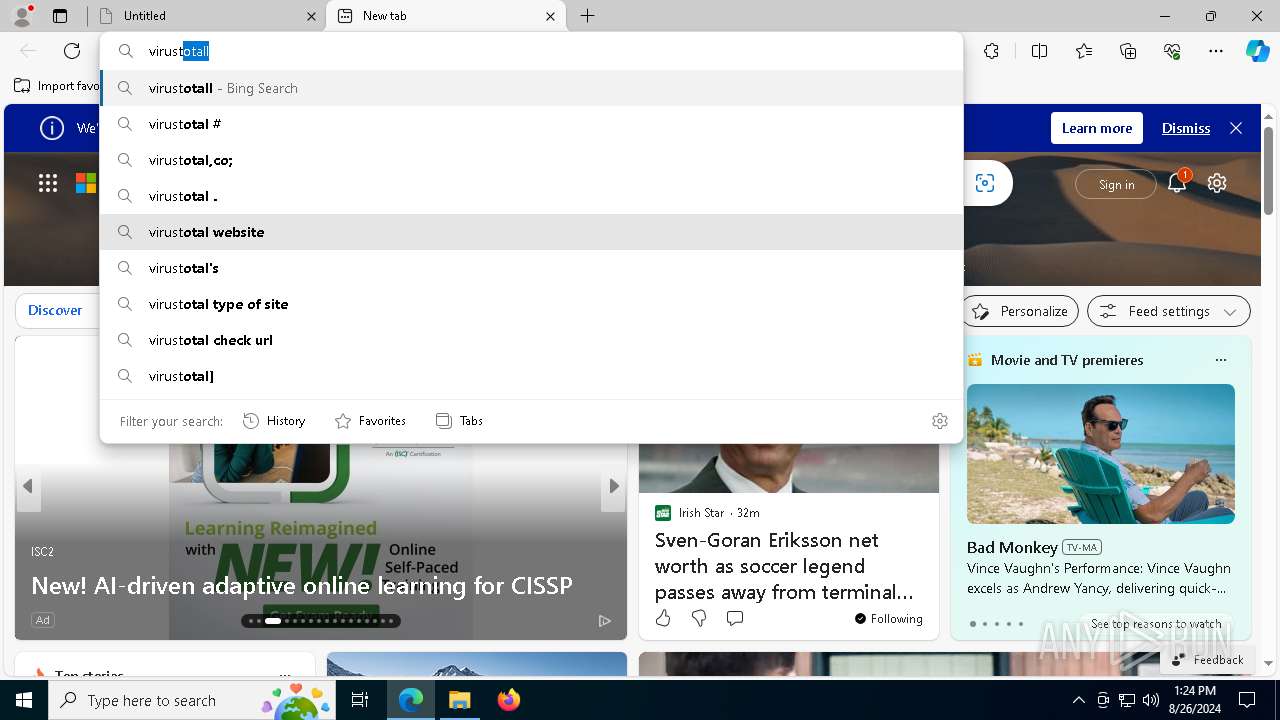Open the Bad Monkey thumbnail image
1280x720 pixels.
[x=1101, y=454]
